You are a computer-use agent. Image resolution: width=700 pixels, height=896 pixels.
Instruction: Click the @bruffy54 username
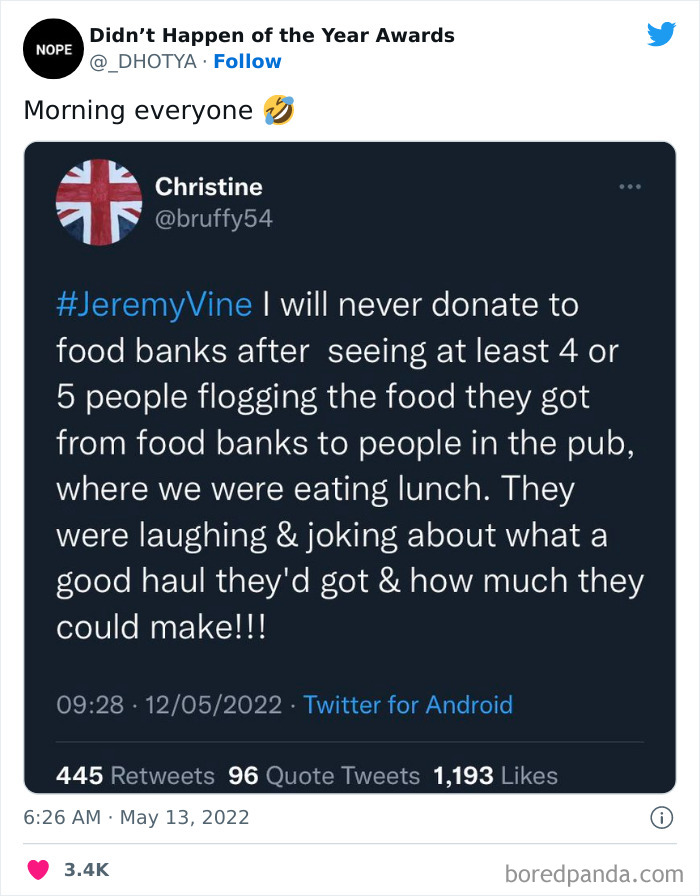[214, 218]
